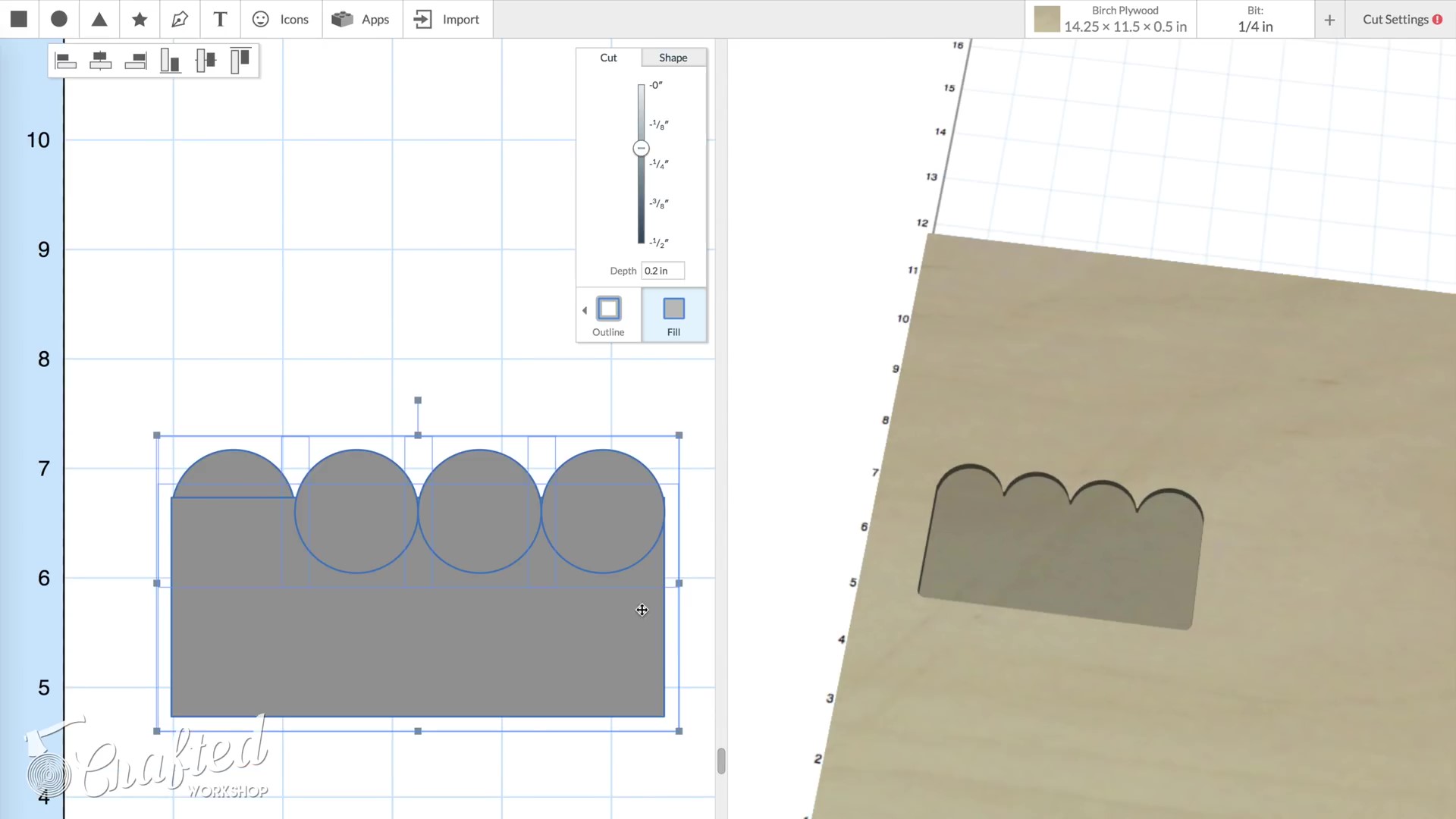Select the triangle shape tool
Viewport: 1456px width, 819px height.
(x=99, y=19)
